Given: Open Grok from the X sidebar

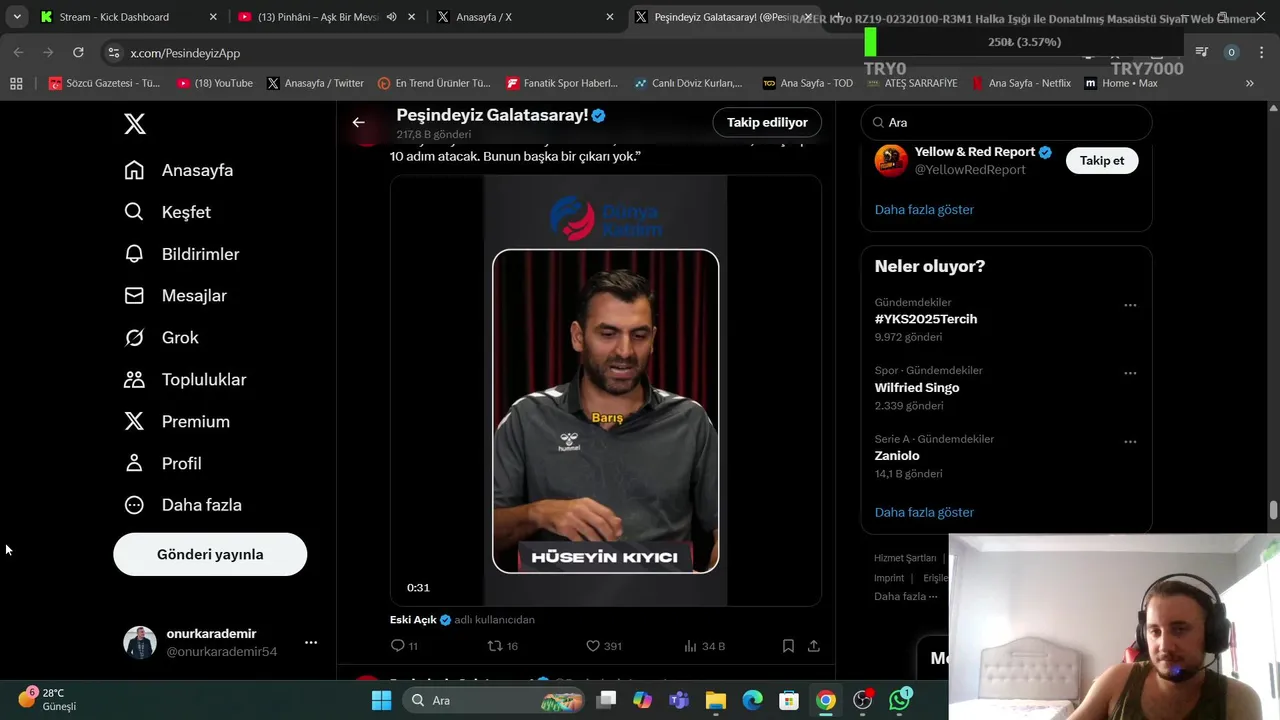Looking at the screenshot, I should tap(162, 338).
